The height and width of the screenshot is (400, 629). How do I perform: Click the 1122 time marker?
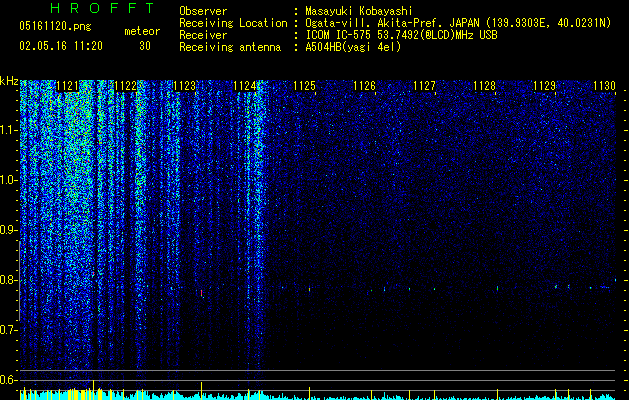(x=126, y=86)
